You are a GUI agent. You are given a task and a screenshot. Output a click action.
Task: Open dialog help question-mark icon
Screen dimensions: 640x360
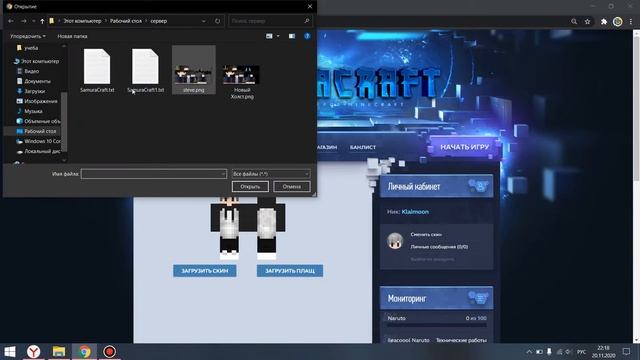[307, 36]
